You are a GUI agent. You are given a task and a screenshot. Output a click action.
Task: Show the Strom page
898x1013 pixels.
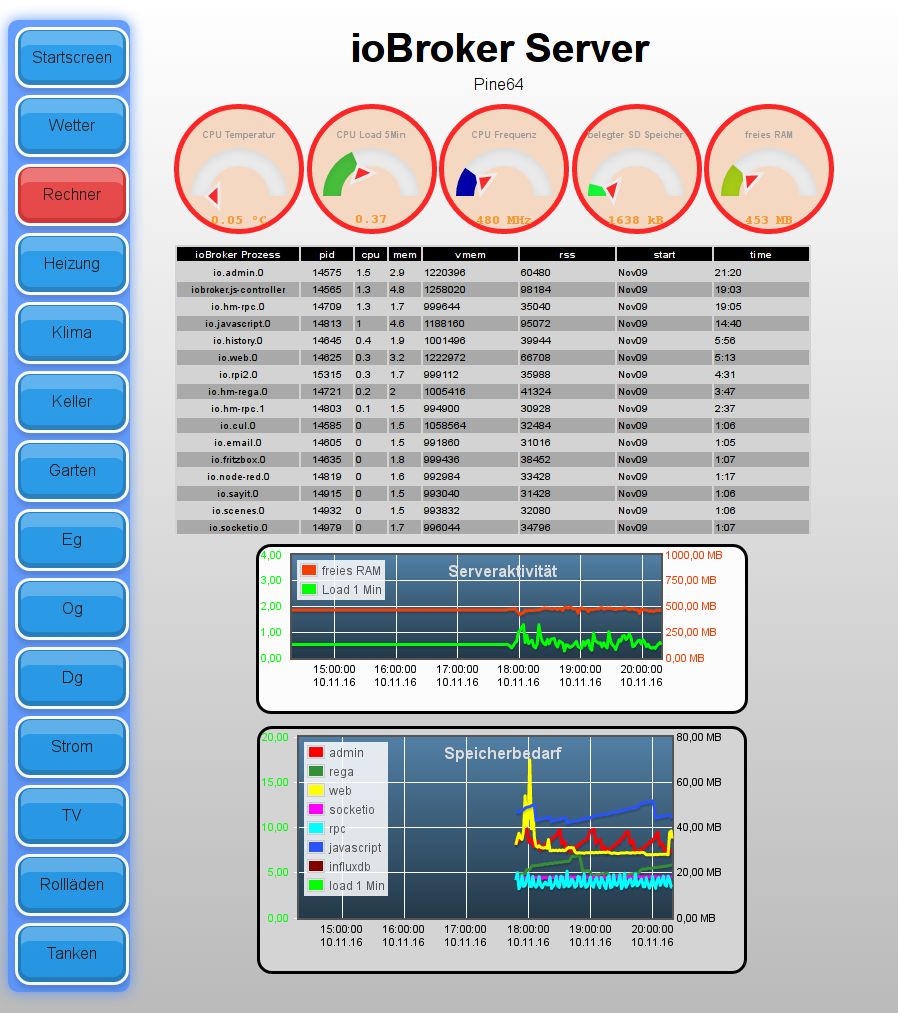point(72,747)
